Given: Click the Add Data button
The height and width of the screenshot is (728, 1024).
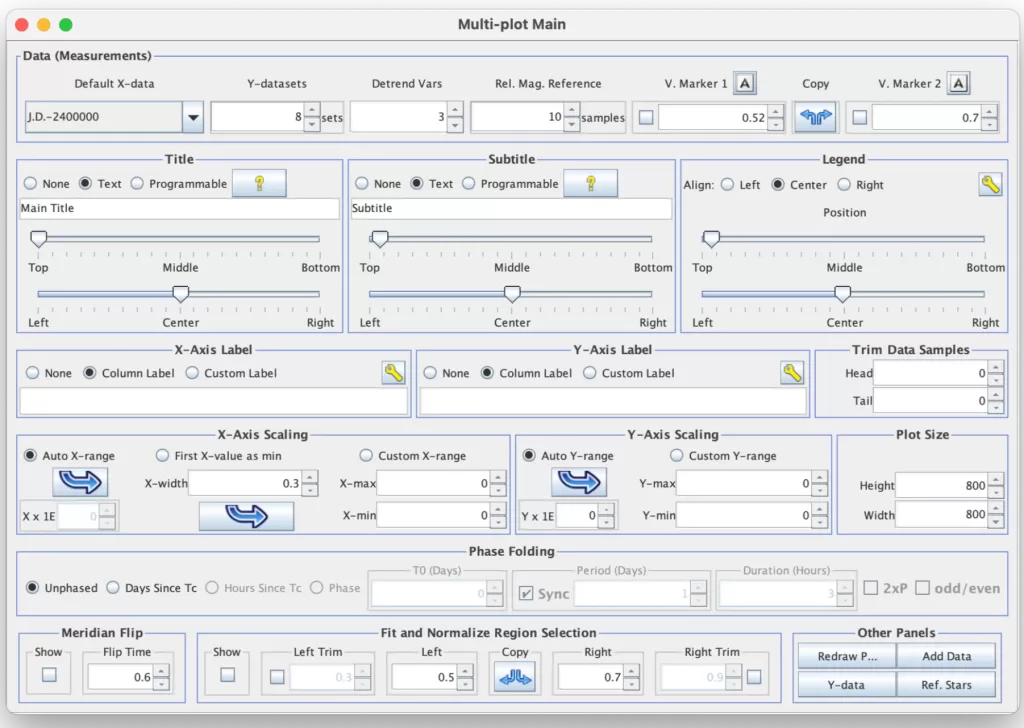Looking at the screenshot, I should pyautogui.click(x=945, y=656).
